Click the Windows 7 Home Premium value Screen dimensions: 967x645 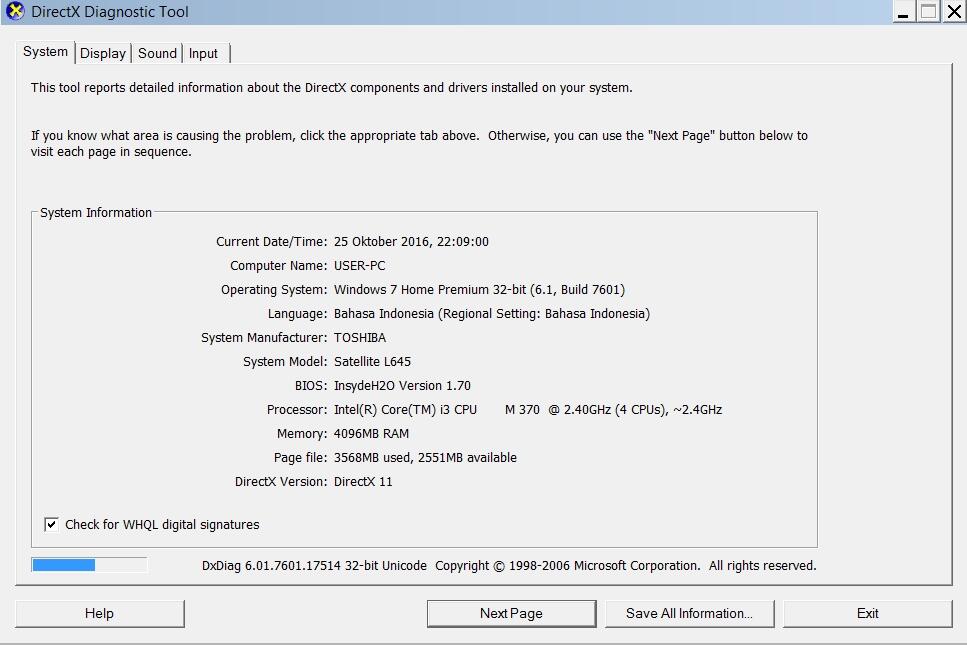point(479,290)
